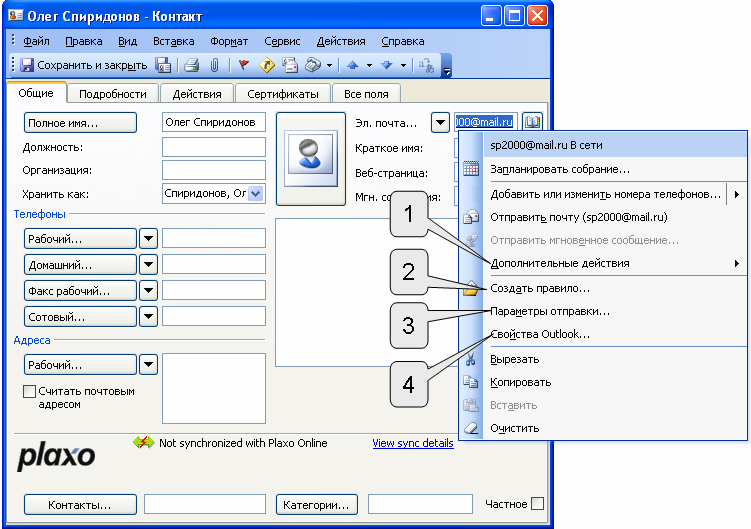Click the disabled translate icon in toolbar
The image size is (751, 529).
click(x=426, y=65)
